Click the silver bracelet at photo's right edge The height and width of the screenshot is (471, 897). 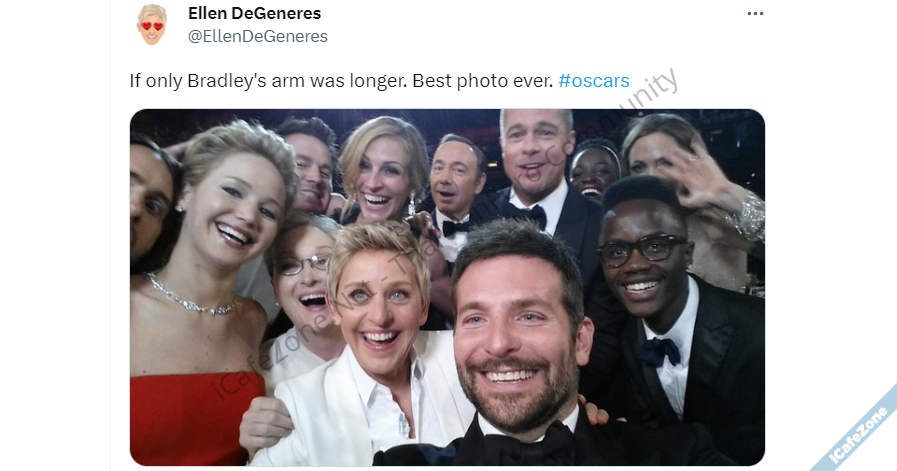point(750,217)
